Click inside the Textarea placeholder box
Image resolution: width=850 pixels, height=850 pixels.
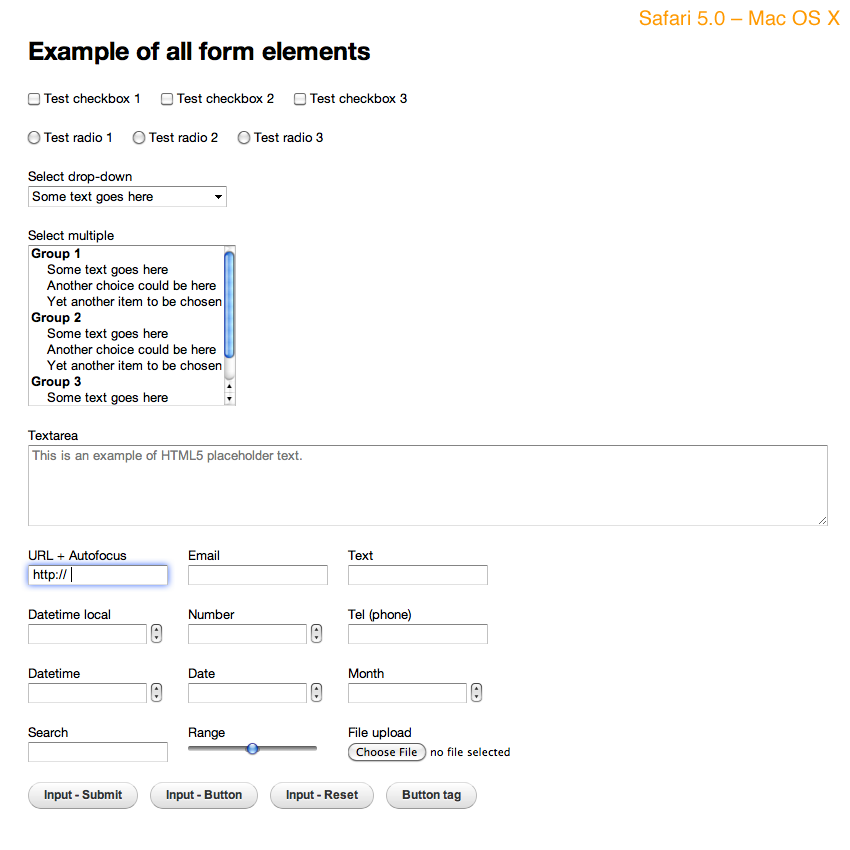427,485
